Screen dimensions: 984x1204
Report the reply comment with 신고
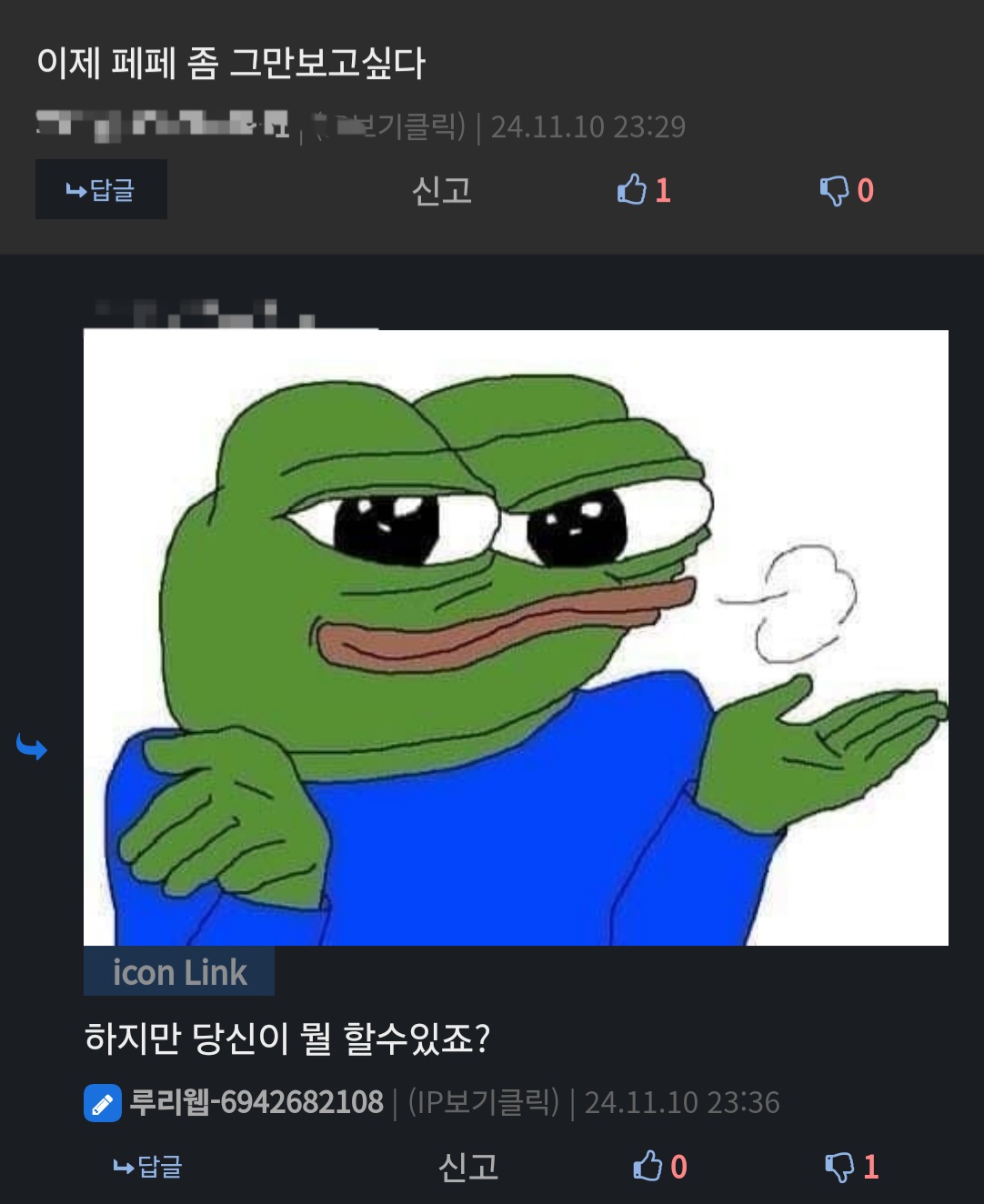[x=468, y=1167]
